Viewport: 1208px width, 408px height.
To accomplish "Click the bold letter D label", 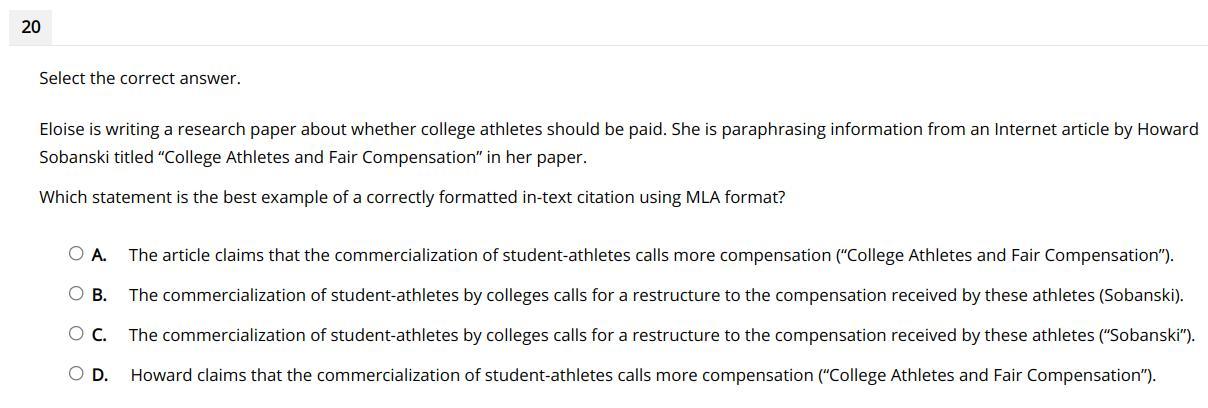I will (x=99, y=375).
